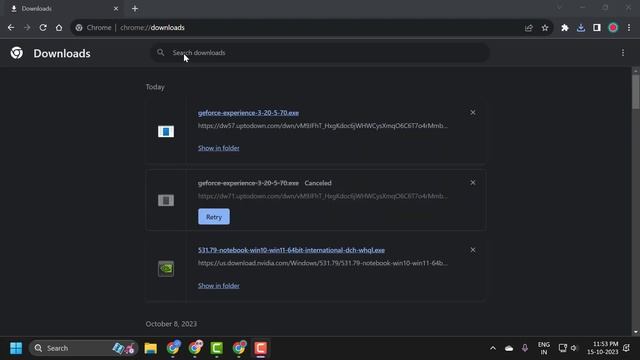Bookmark this page with the star icon
This screenshot has width=640, height=360.
click(x=545, y=28)
